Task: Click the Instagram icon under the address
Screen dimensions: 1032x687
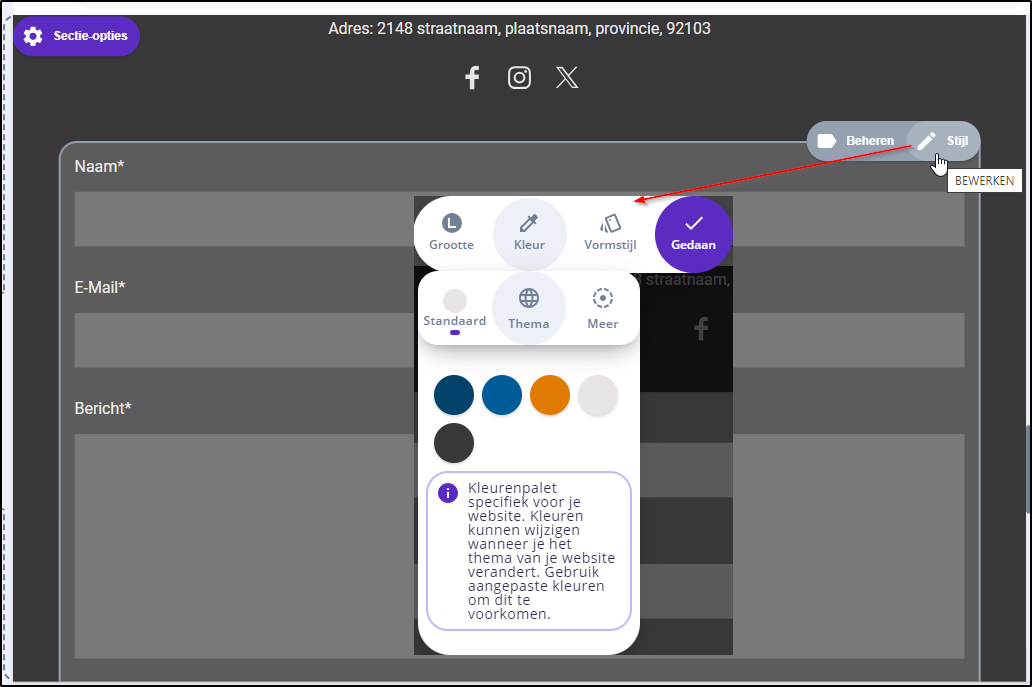Action: click(x=519, y=78)
